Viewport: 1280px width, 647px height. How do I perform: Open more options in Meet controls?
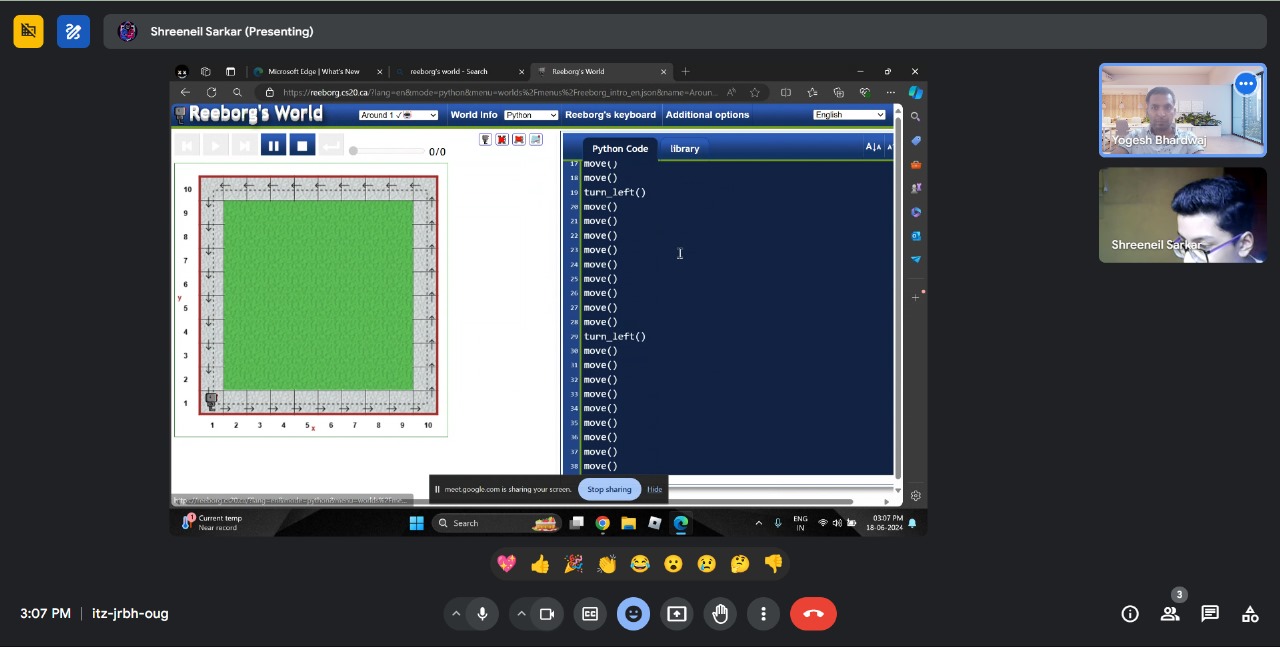(x=763, y=614)
